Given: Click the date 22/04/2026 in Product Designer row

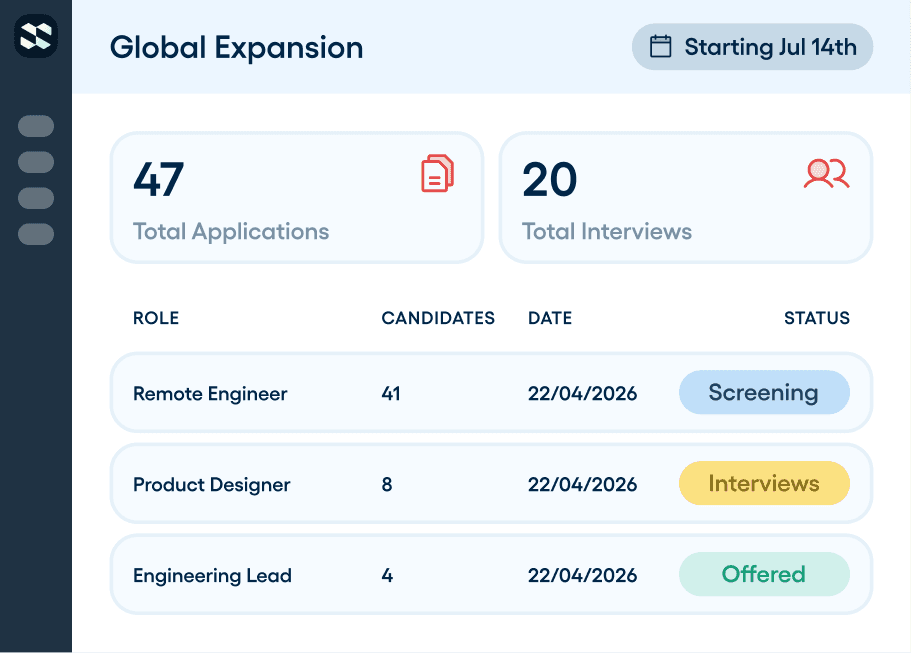Looking at the screenshot, I should [582, 485].
